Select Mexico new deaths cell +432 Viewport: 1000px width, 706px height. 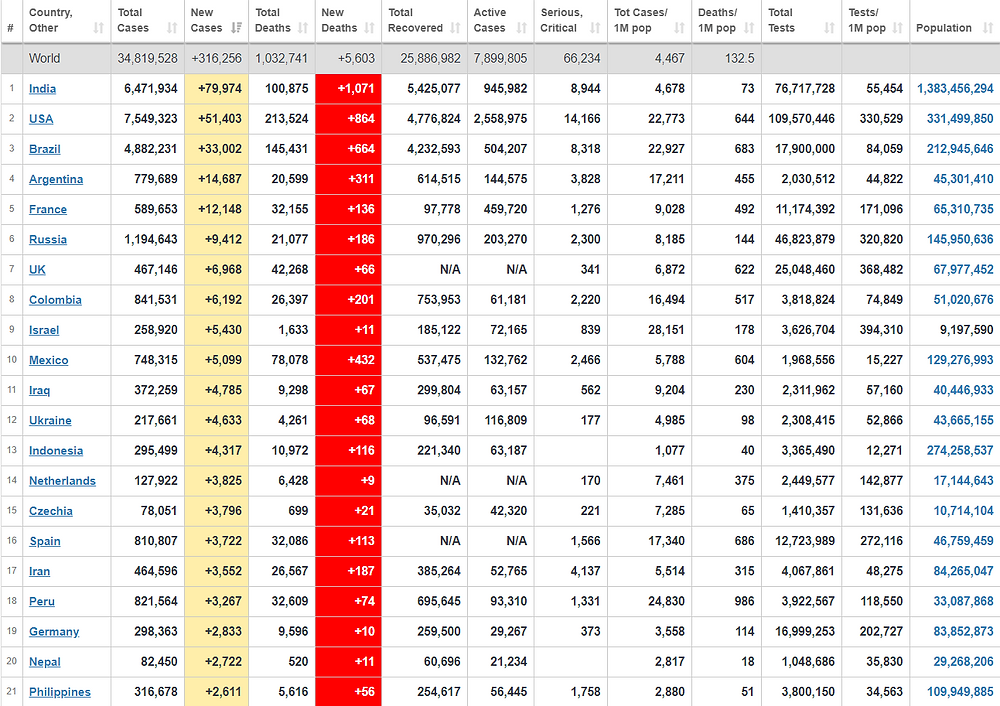[348, 360]
